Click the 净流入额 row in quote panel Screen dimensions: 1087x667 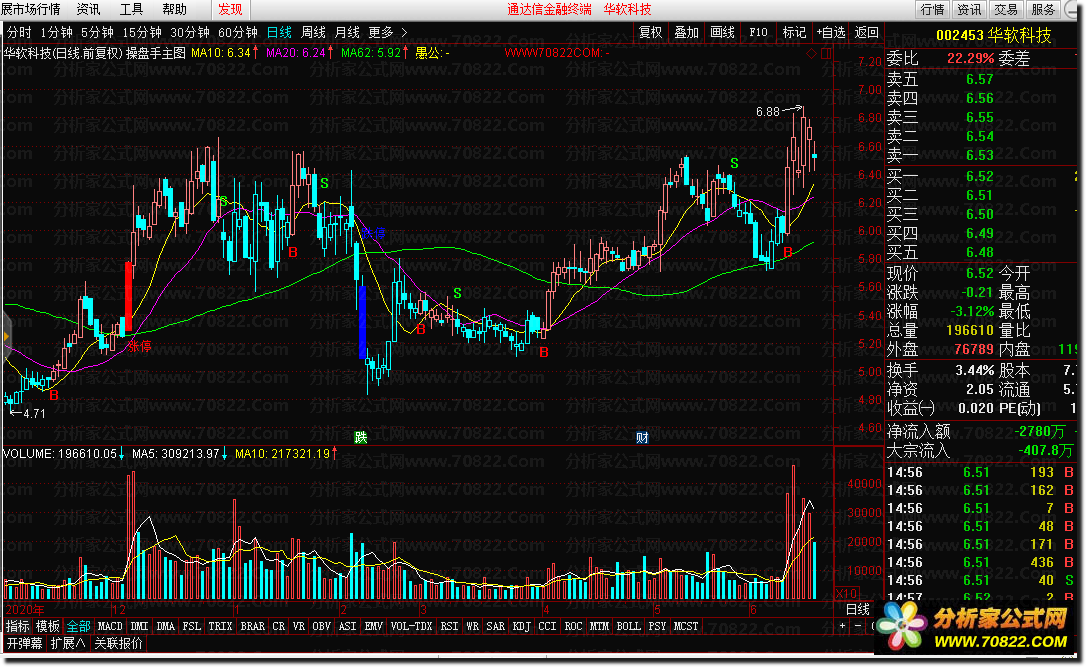(x=981, y=431)
